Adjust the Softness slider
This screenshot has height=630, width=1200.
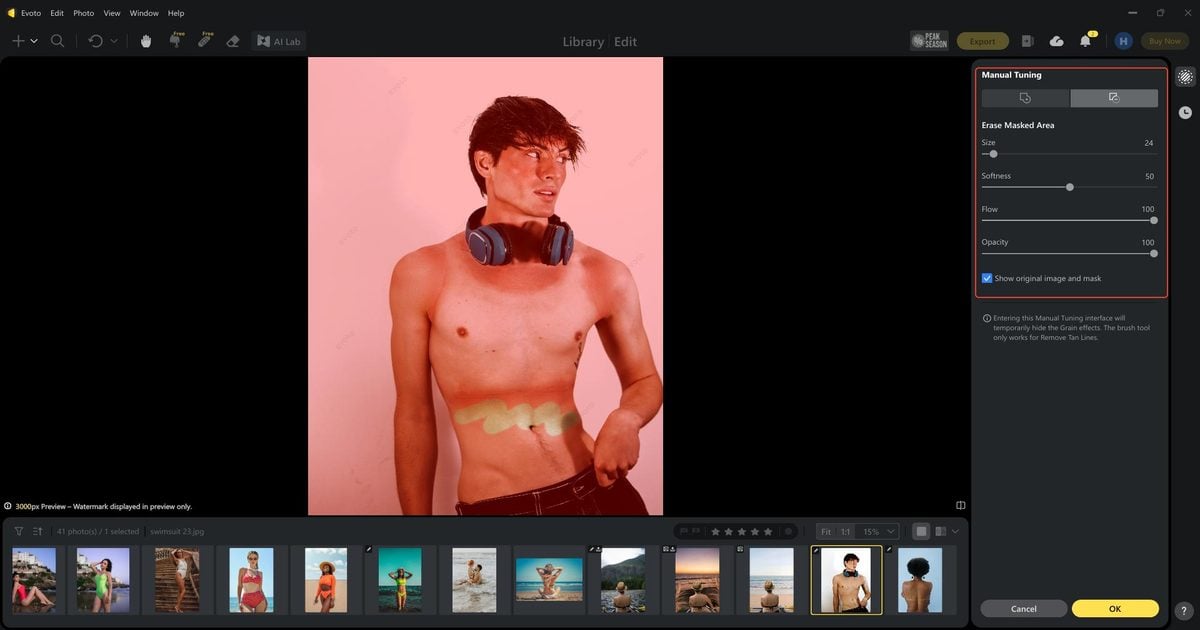click(1068, 187)
